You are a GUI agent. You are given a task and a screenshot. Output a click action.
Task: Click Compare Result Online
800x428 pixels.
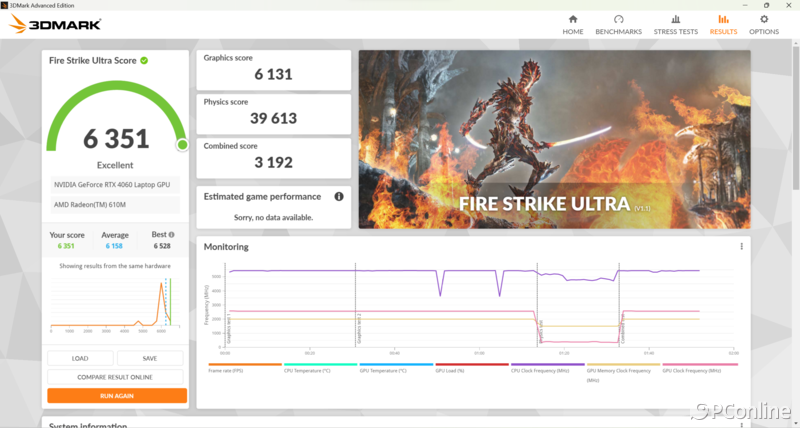click(116, 377)
